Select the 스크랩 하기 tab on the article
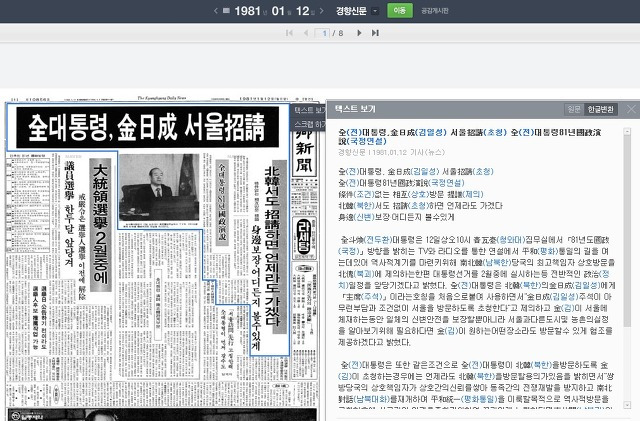The image size is (640, 421). [309, 124]
